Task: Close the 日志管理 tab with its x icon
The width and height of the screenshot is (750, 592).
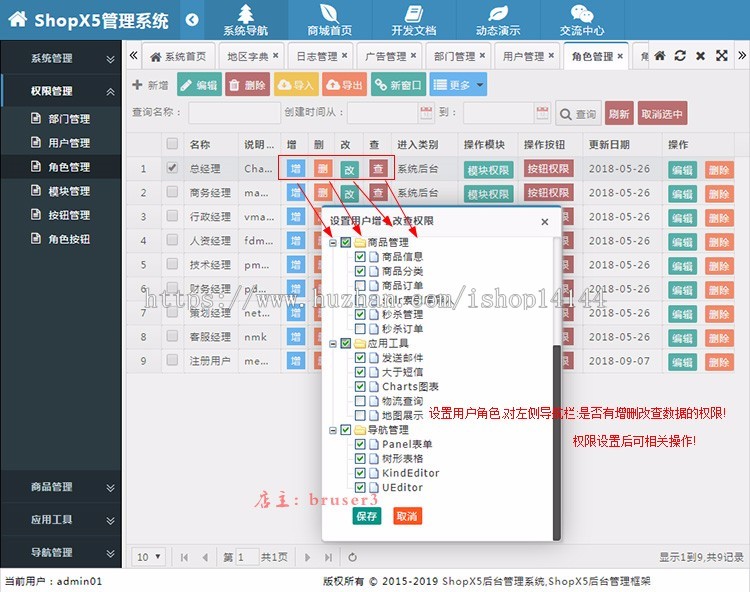Action: (x=344, y=55)
